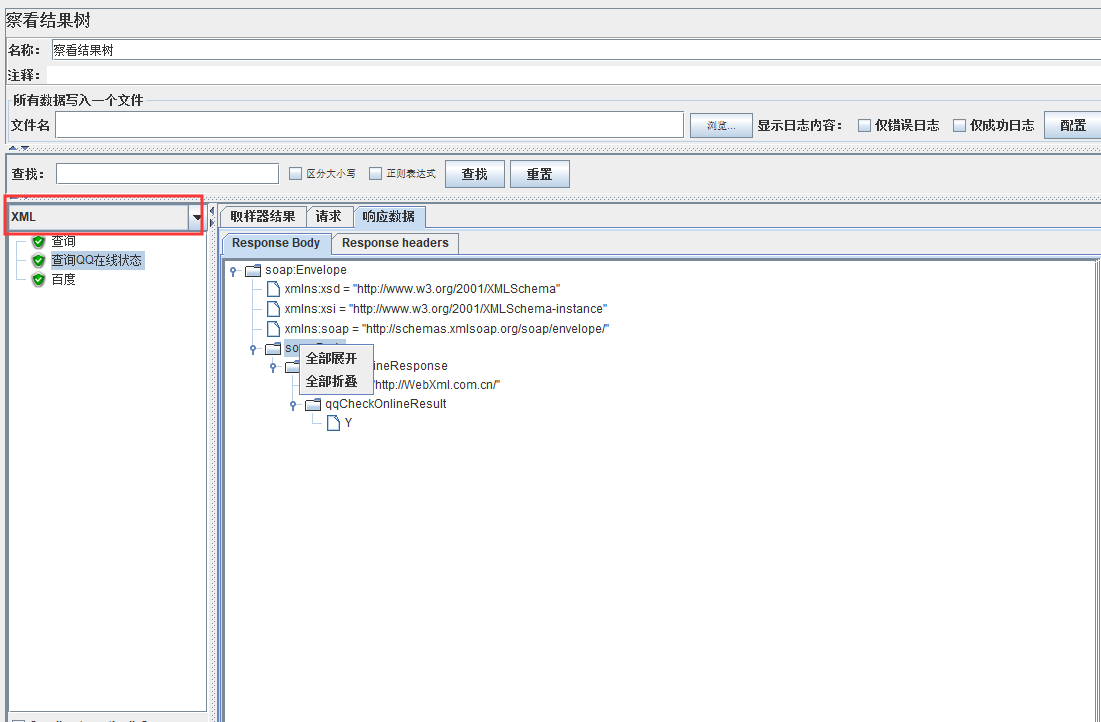Click the green shield icon beside 百度
This screenshot has width=1101, height=722.
[x=39, y=279]
